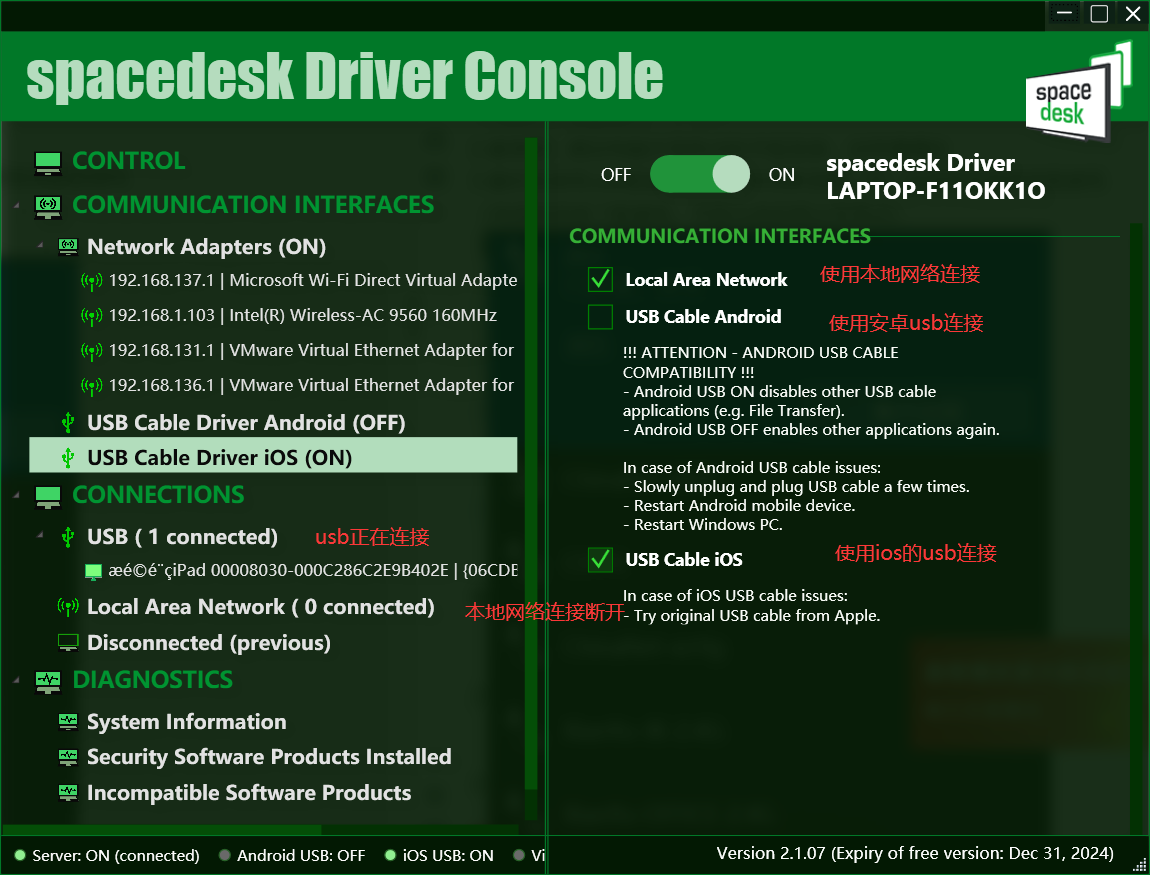1150x875 pixels.
Task: Click antenna icon beside 192.168.131.1
Action: tap(91, 351)
